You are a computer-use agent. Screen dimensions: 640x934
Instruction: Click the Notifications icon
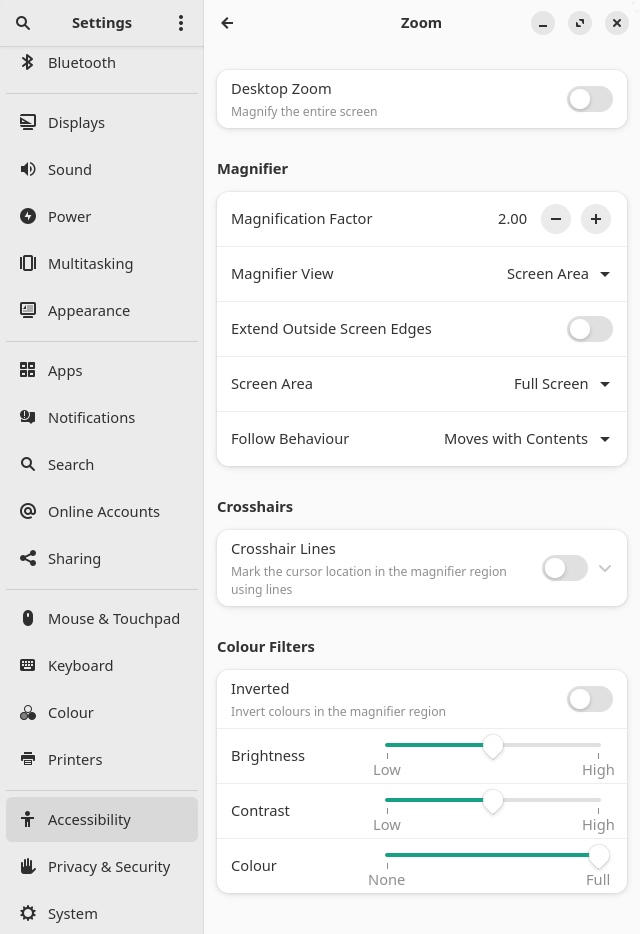[x=27, y=417]
